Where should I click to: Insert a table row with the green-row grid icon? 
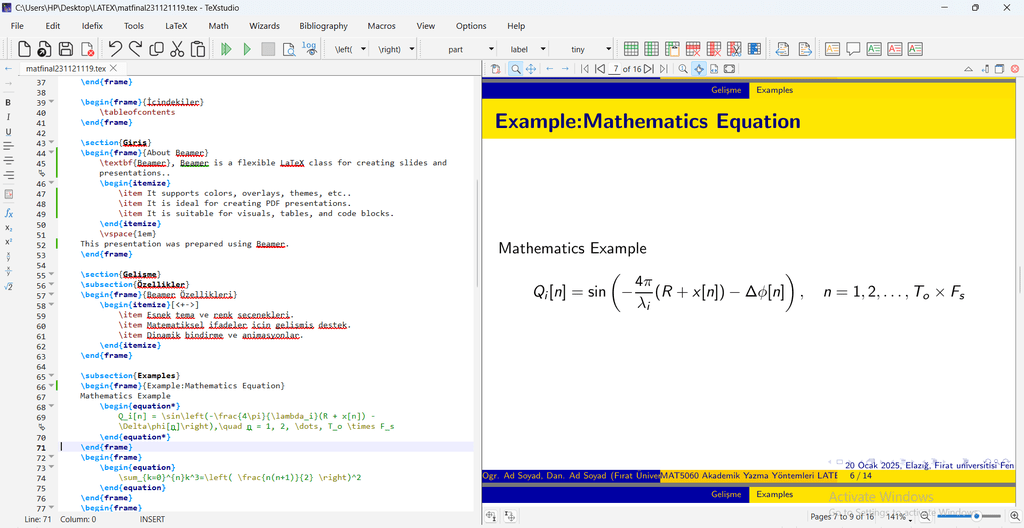tap(631, 49)
